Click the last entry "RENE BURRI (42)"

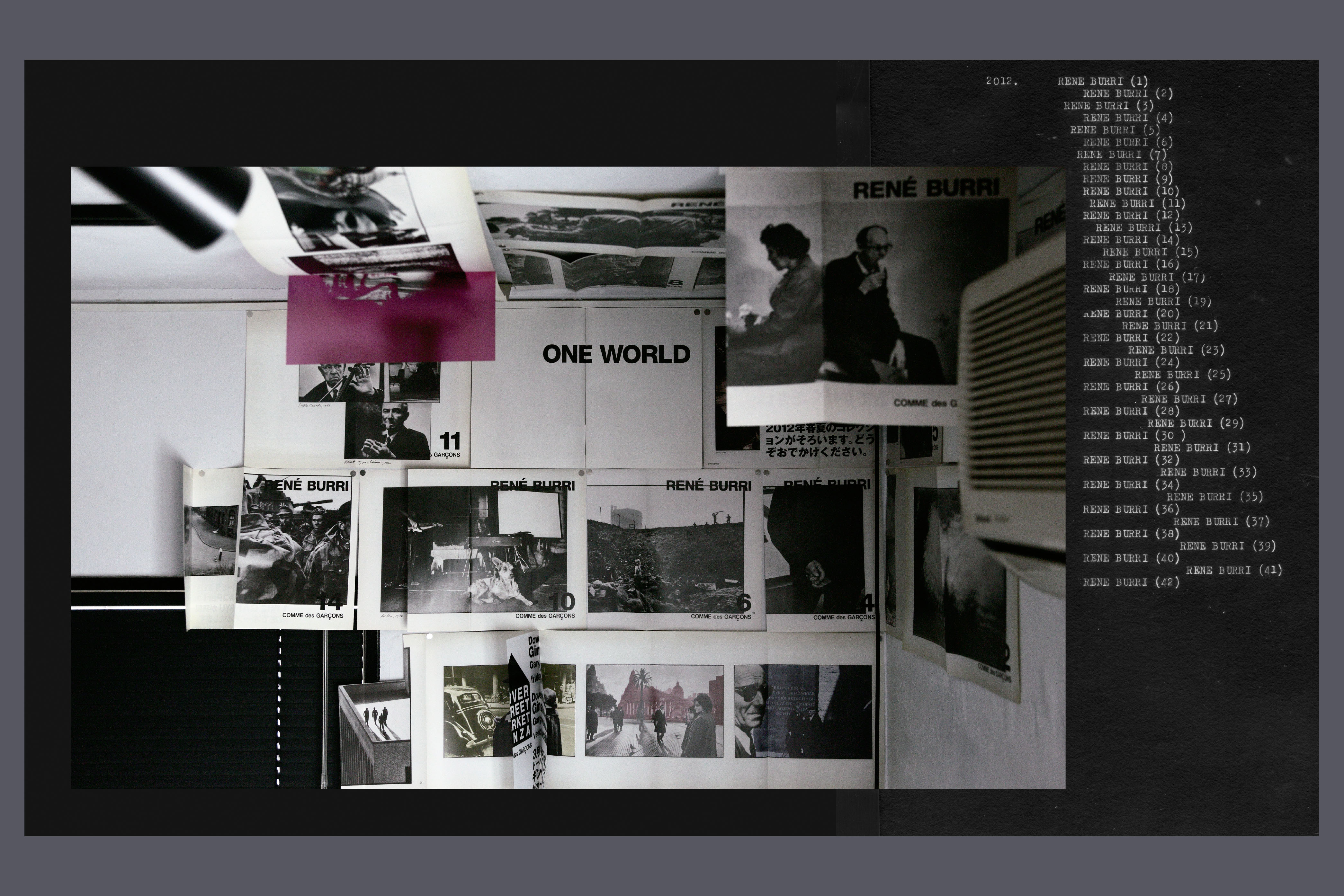1131,582
